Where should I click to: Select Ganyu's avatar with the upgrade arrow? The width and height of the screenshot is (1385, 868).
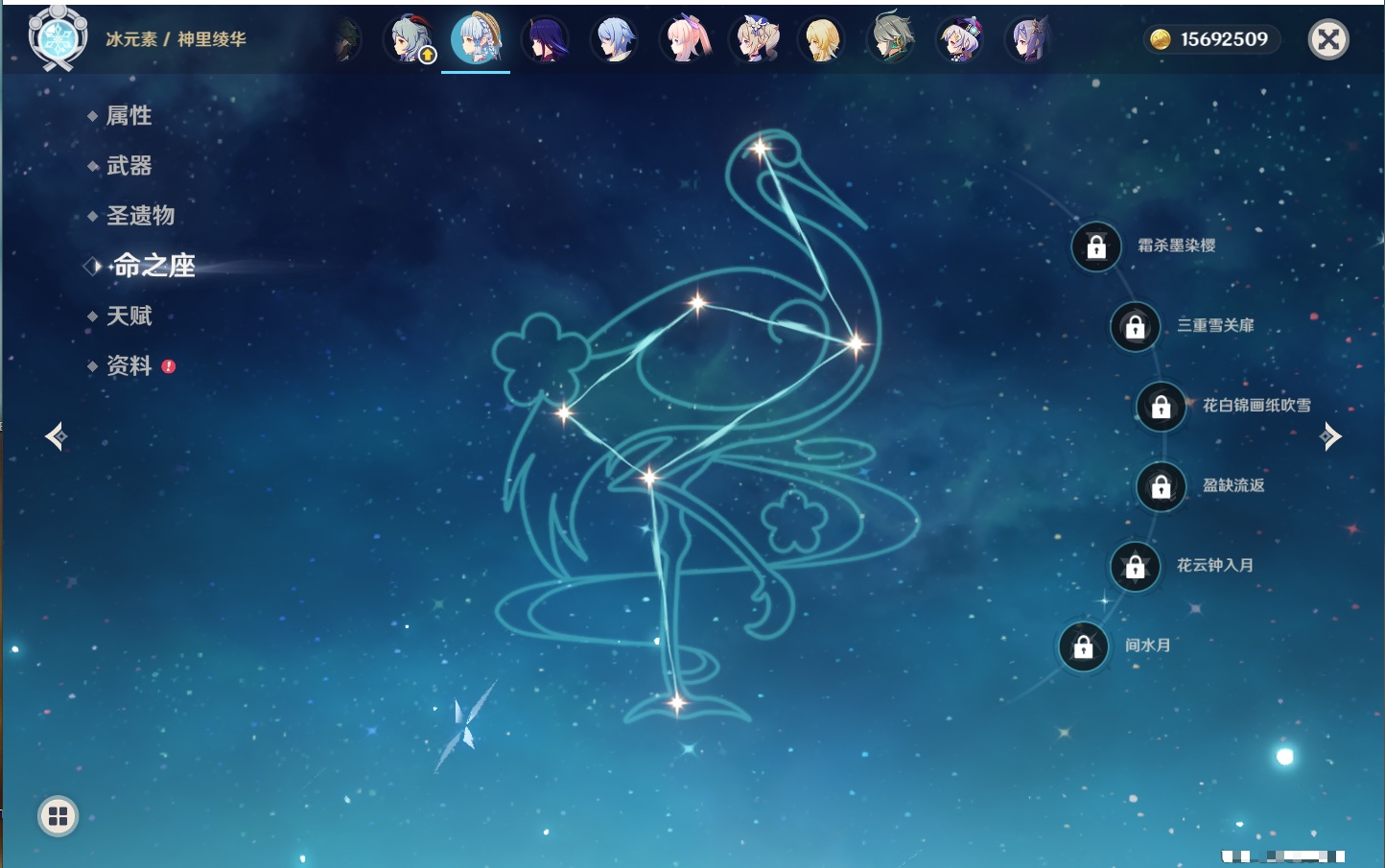click(410, 39)
